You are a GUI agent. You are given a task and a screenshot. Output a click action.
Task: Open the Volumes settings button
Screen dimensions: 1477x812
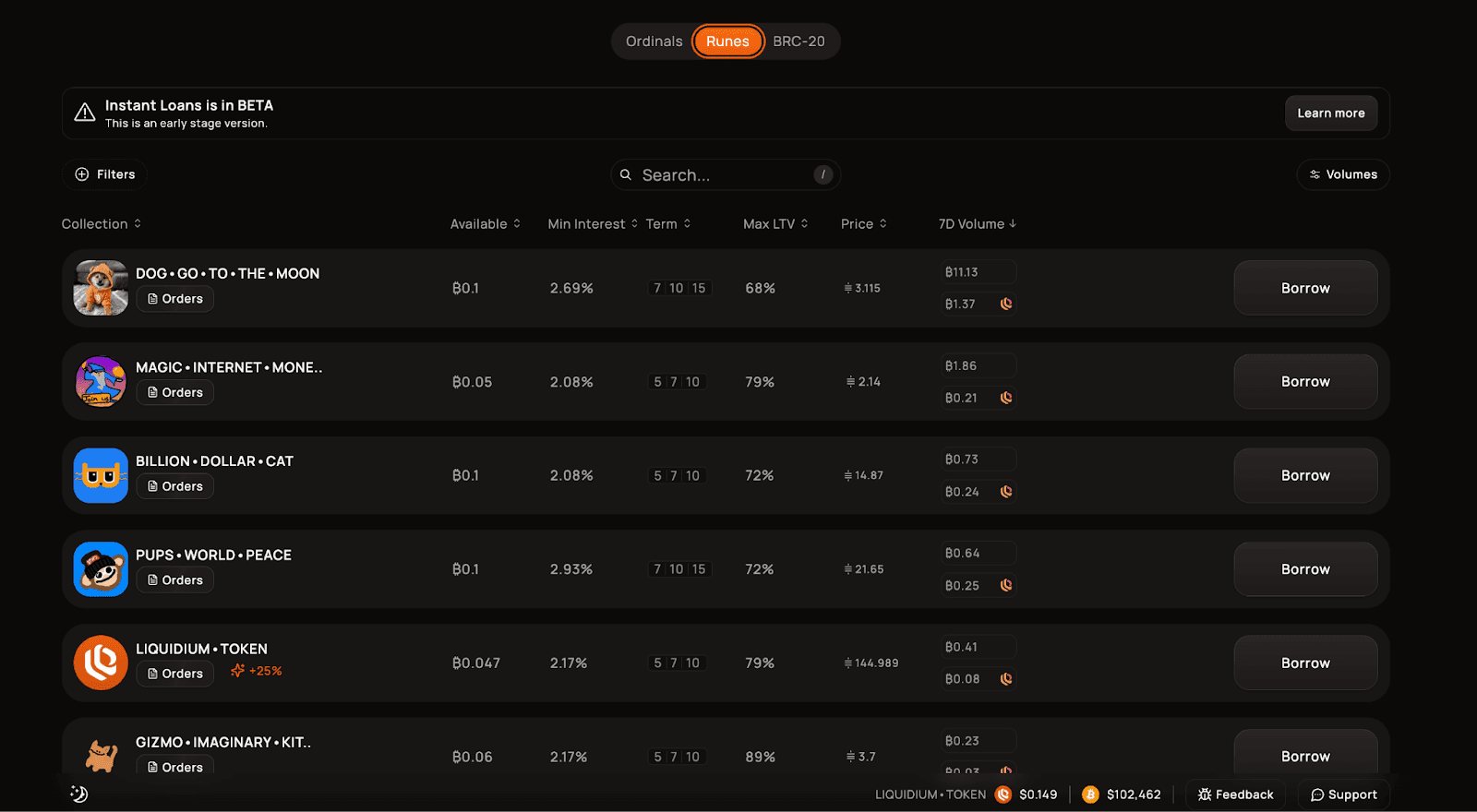1343,174
